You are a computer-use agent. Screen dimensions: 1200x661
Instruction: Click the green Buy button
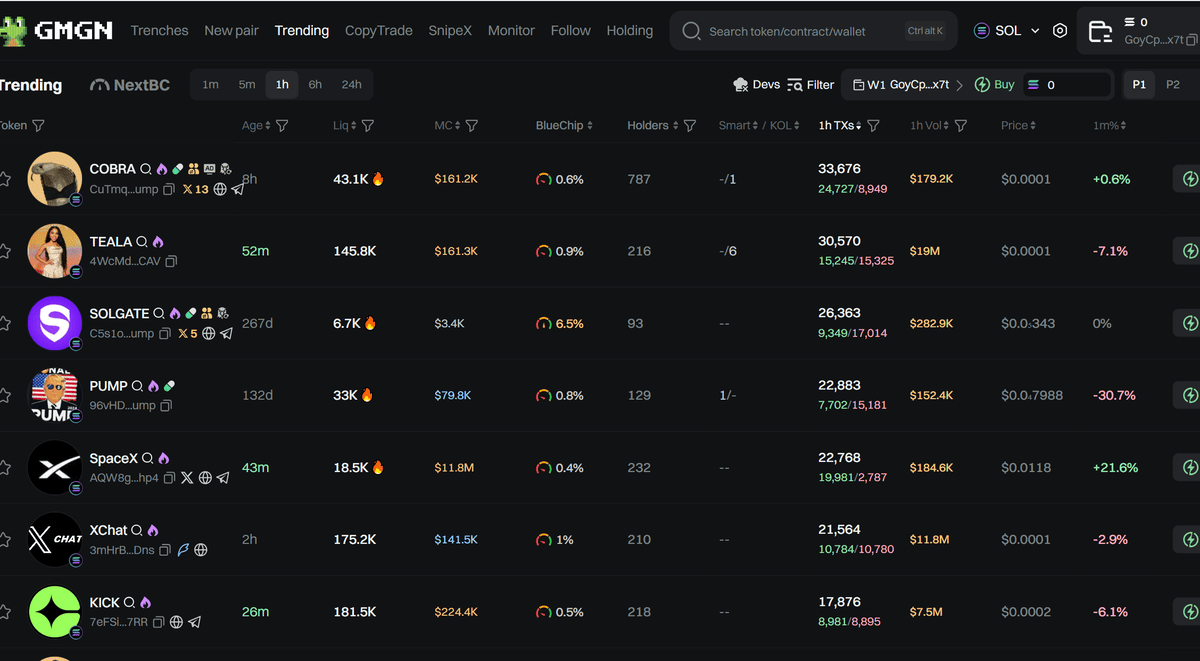point(995,85)
